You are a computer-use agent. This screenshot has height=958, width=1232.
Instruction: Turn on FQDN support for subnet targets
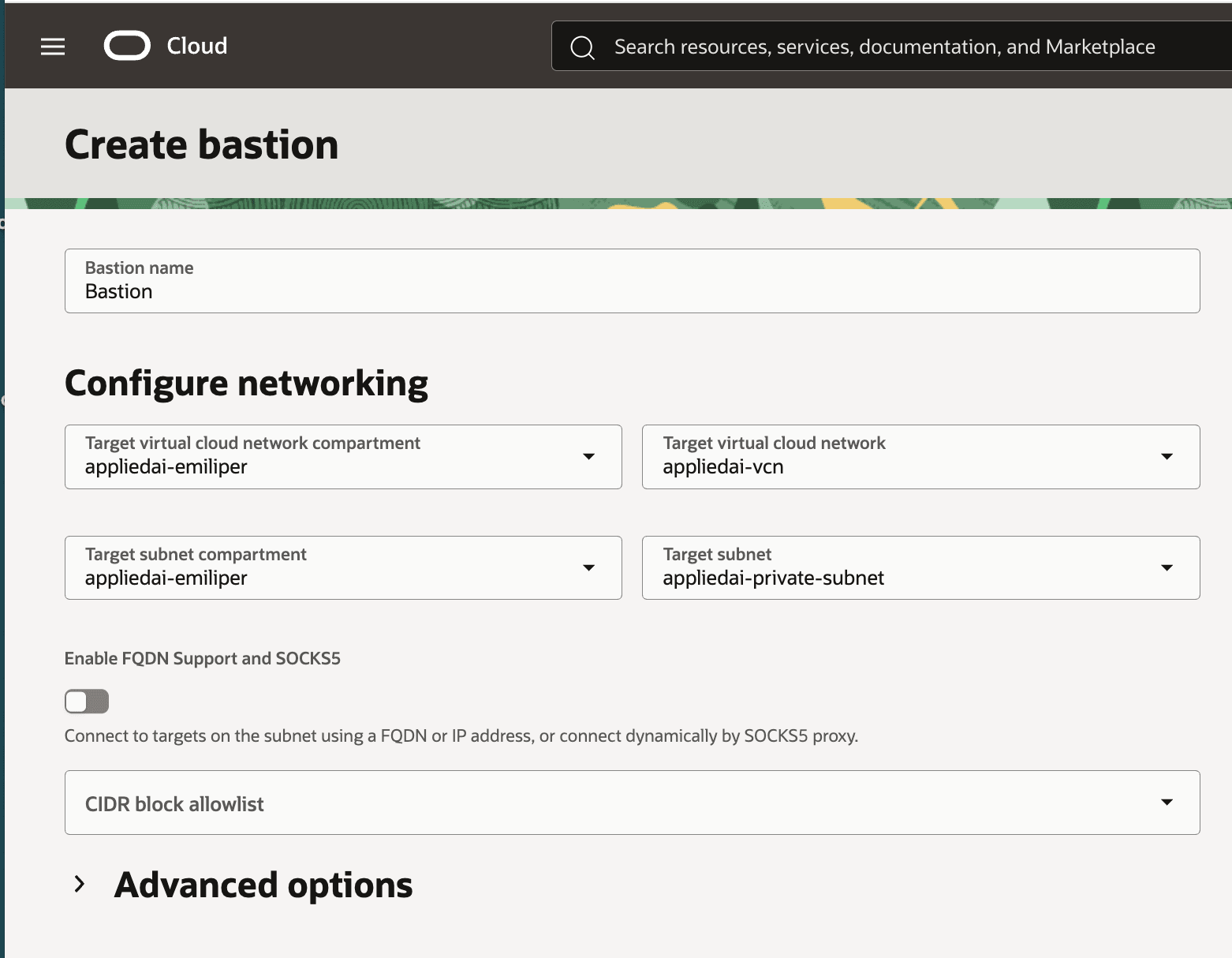click(86, 701)
